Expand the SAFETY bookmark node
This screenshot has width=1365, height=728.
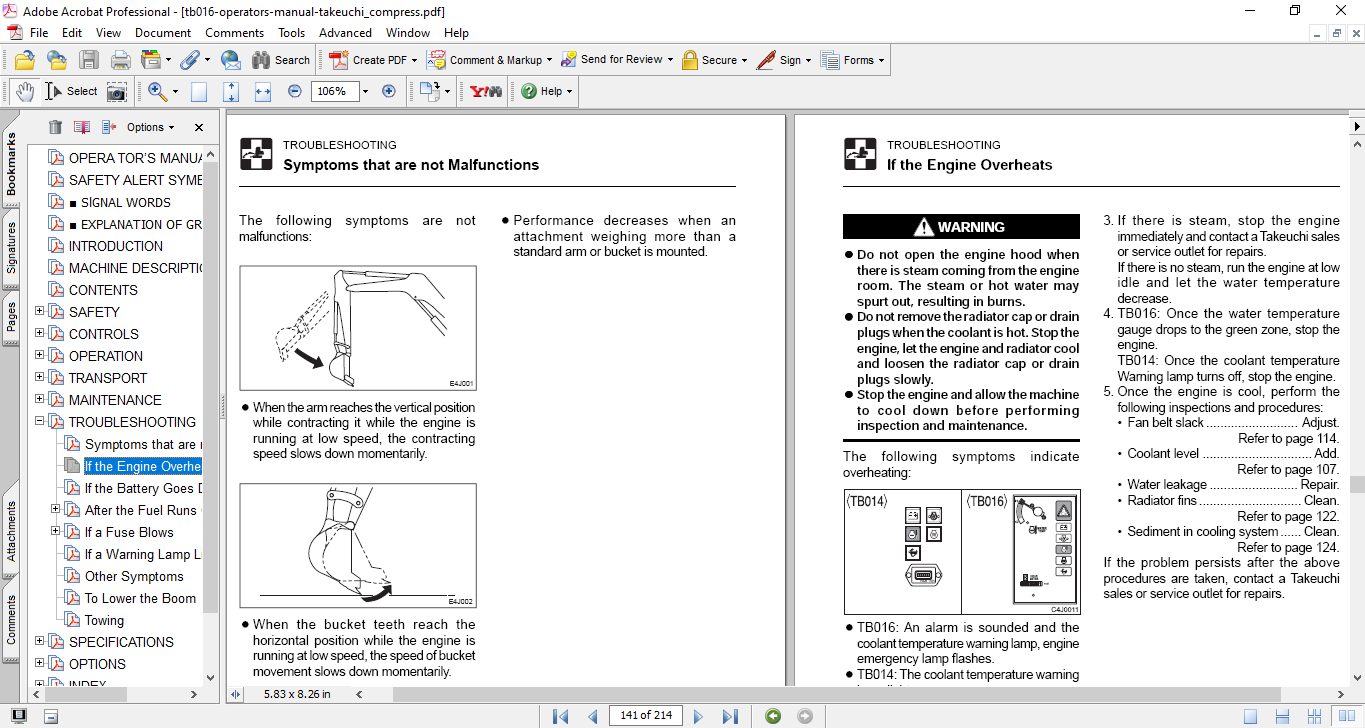pyautogui.click(x=40, y=312)
